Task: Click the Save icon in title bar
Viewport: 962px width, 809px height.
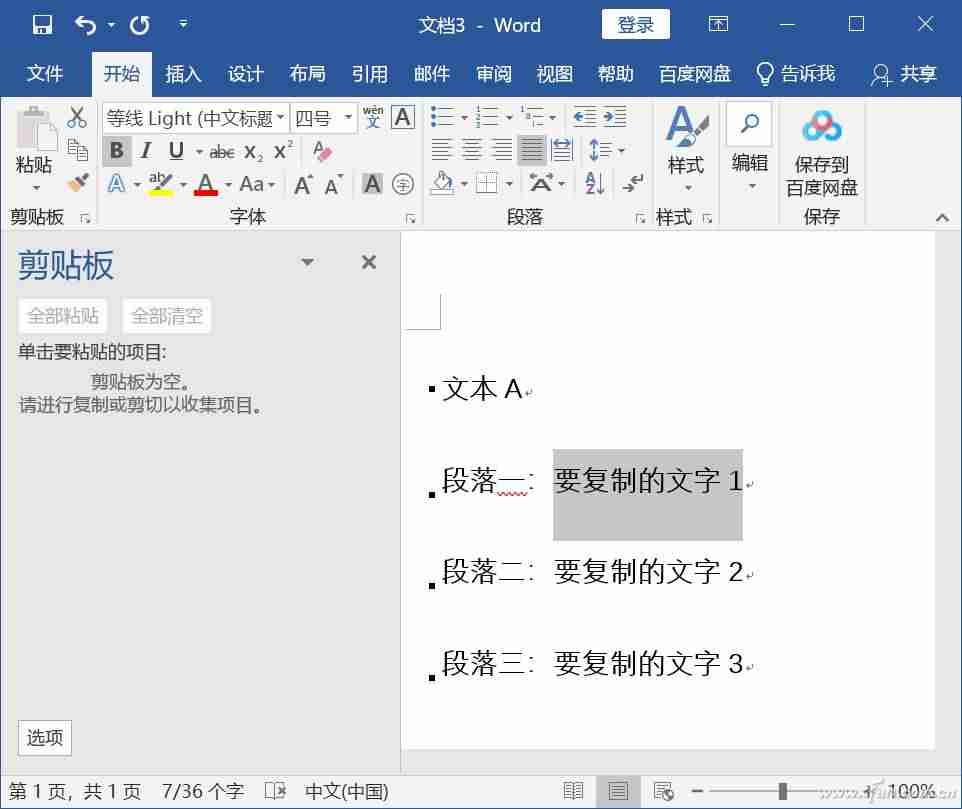Action: click(42, 25)
